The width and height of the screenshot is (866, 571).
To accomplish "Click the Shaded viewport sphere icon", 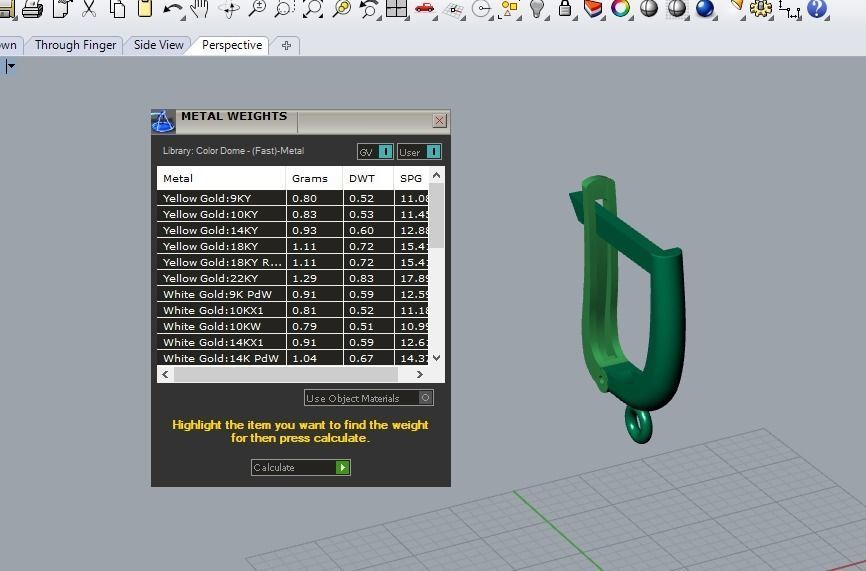I will pyautogui.click(x=649, y=9).
